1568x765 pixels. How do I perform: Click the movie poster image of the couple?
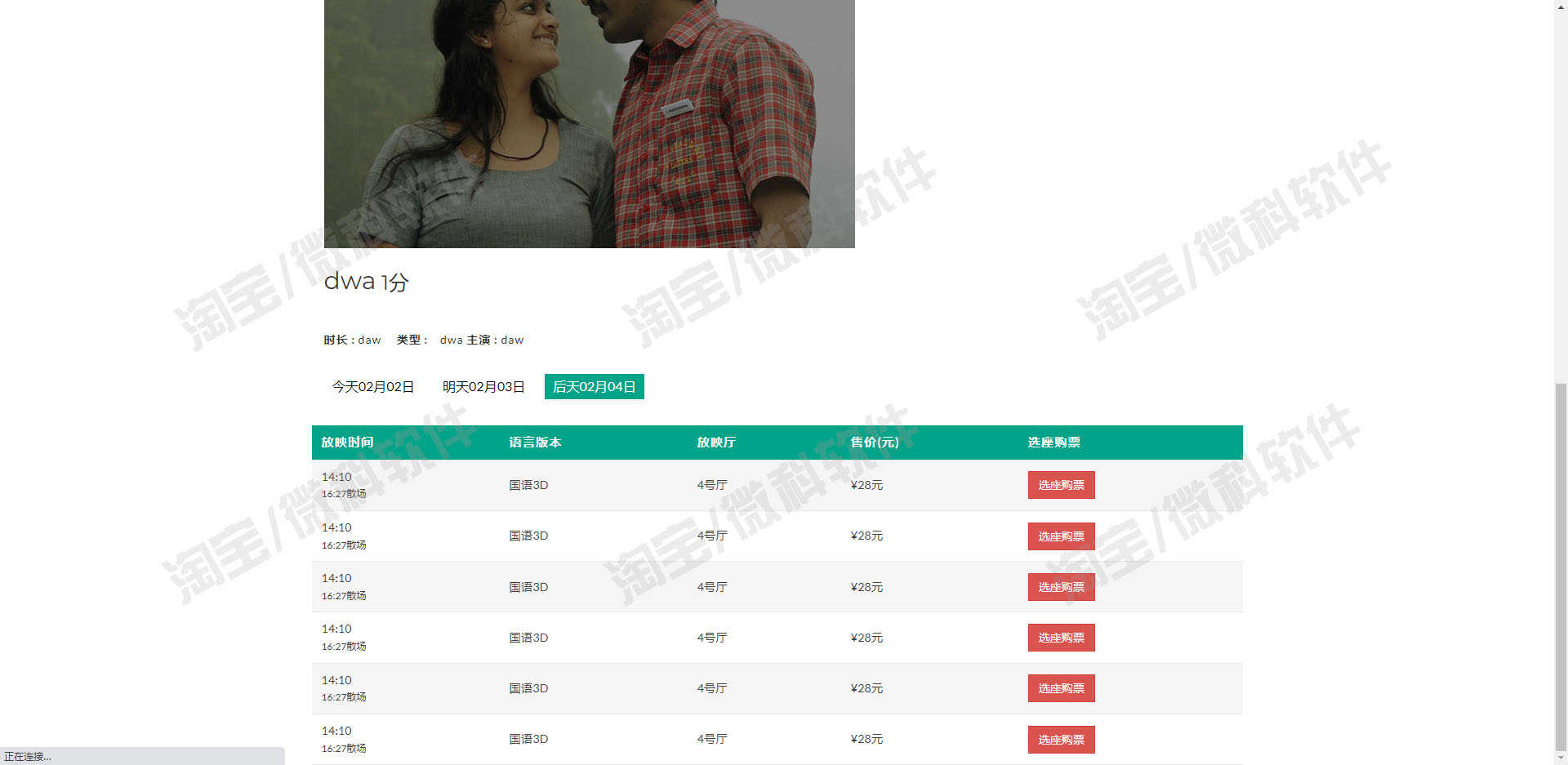pos(590,123)
